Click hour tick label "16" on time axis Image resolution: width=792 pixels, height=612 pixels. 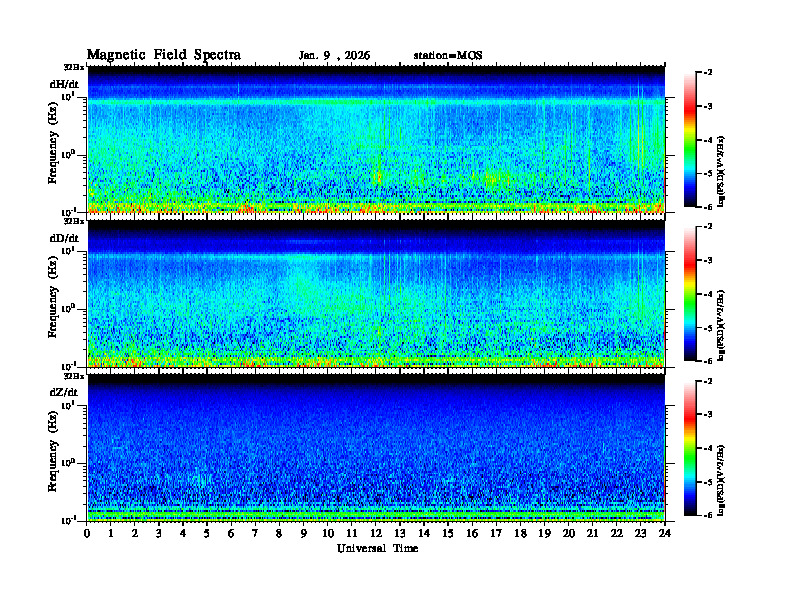(x=472, y=533)
